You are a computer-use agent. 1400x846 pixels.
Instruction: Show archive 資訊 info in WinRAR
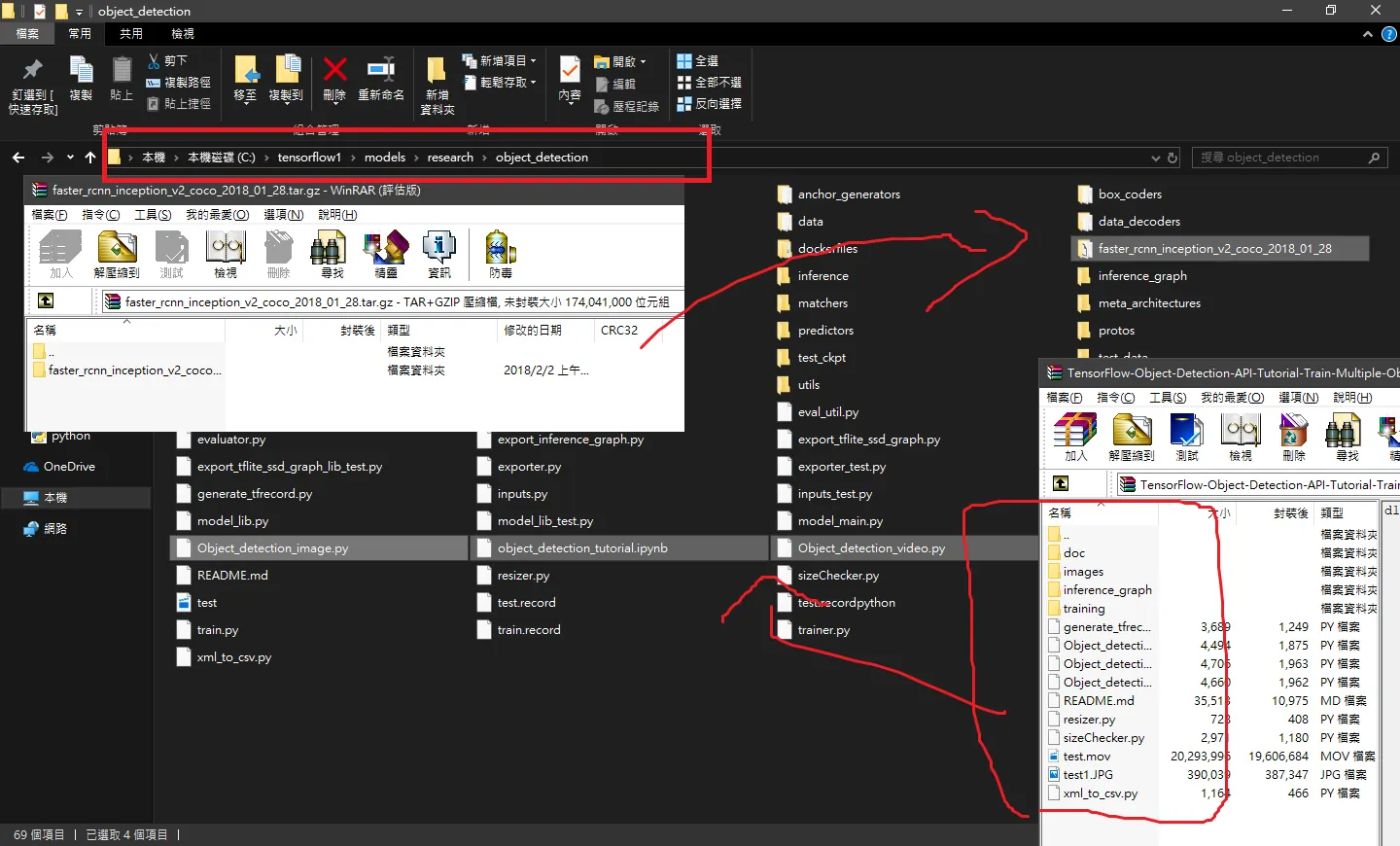pos(439,255)
